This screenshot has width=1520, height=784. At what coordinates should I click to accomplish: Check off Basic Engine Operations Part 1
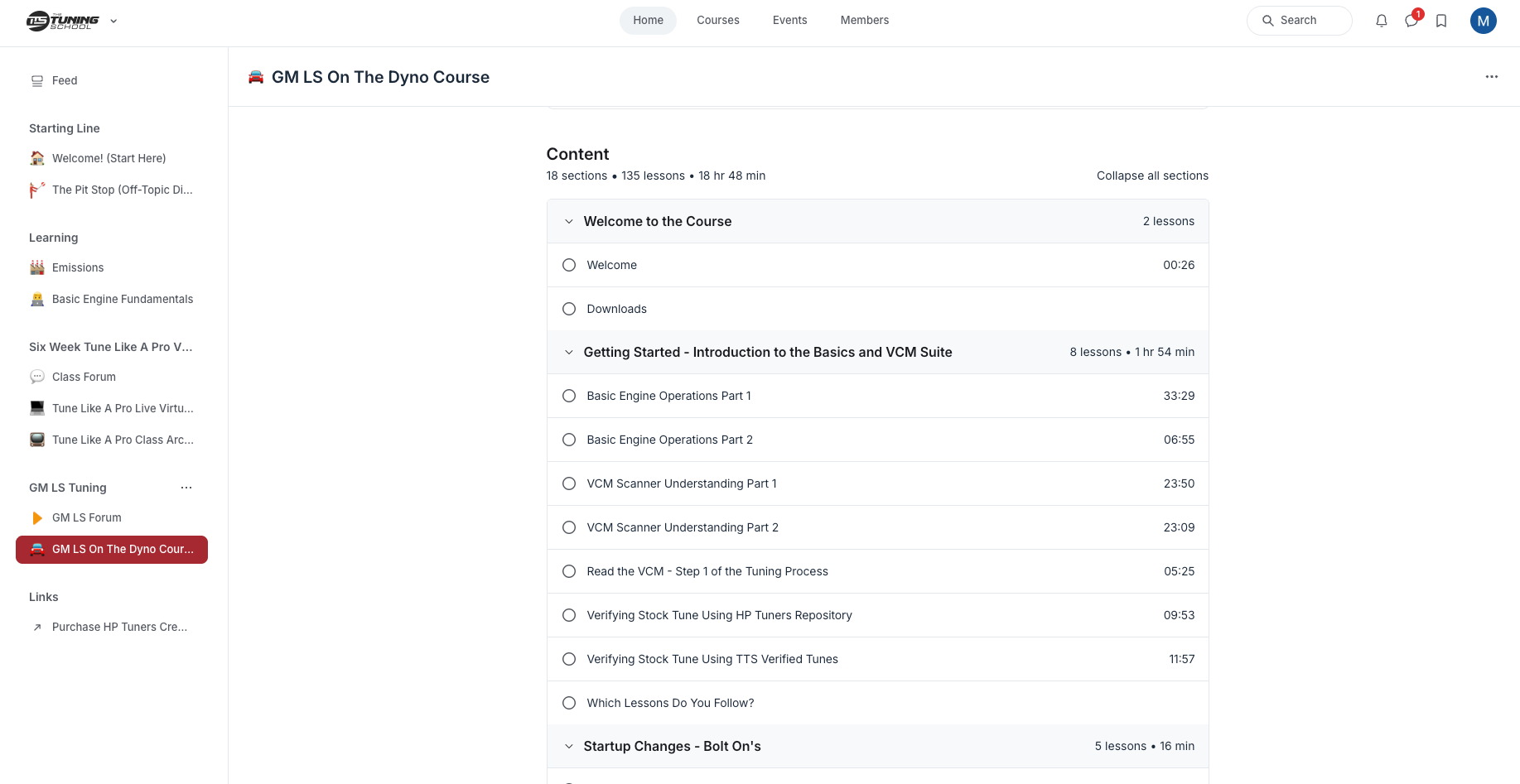pyautogui.click(x=569, y=396)
